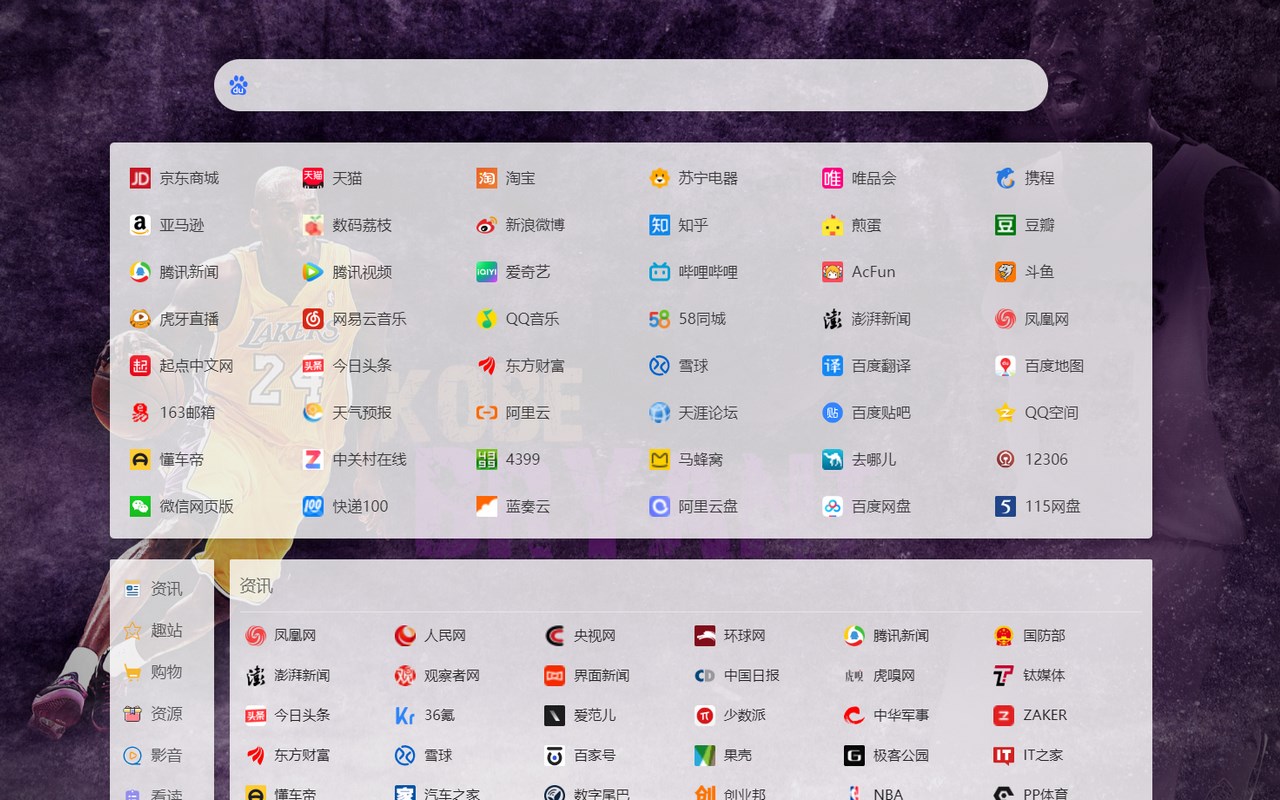
Task: Open ZAKER in the 资讯 panel
Action: [1030, 715]
